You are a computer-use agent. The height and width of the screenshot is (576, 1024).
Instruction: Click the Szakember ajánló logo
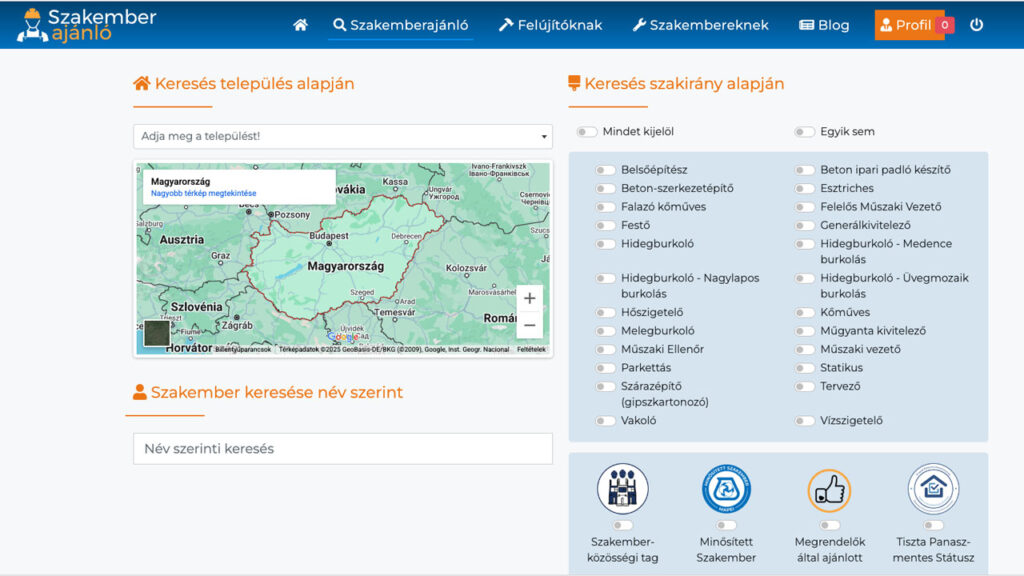tap(87, 25)
